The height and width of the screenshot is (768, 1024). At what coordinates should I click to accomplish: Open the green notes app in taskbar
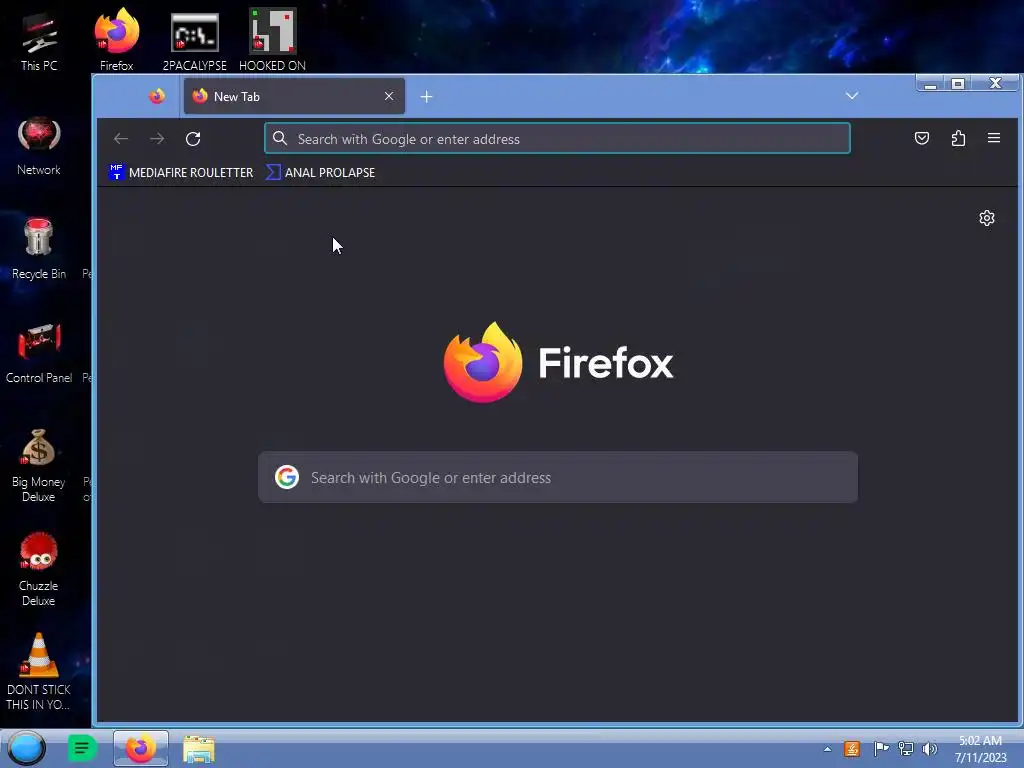[82, 748]
